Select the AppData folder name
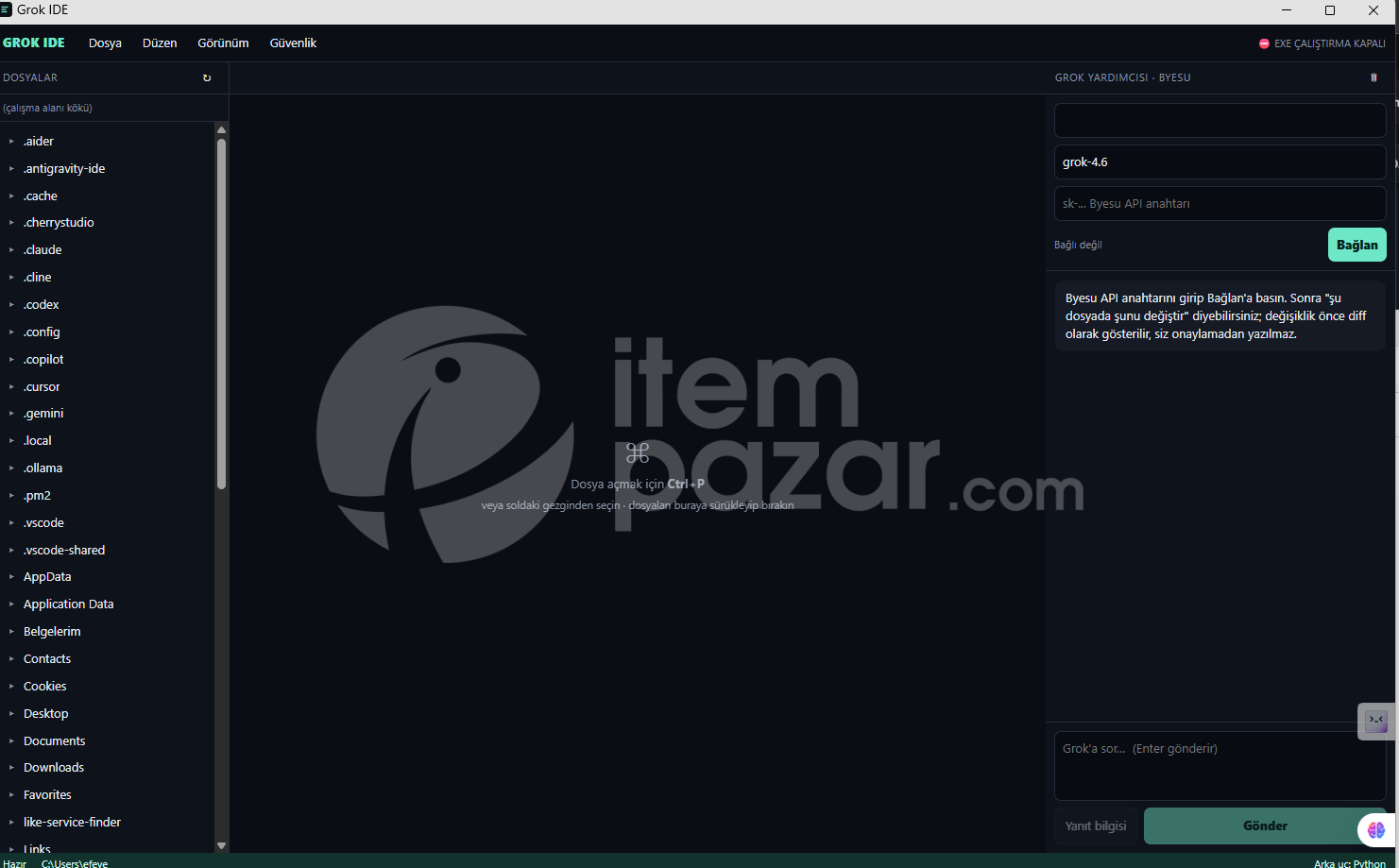 click(x=47, y=577)
